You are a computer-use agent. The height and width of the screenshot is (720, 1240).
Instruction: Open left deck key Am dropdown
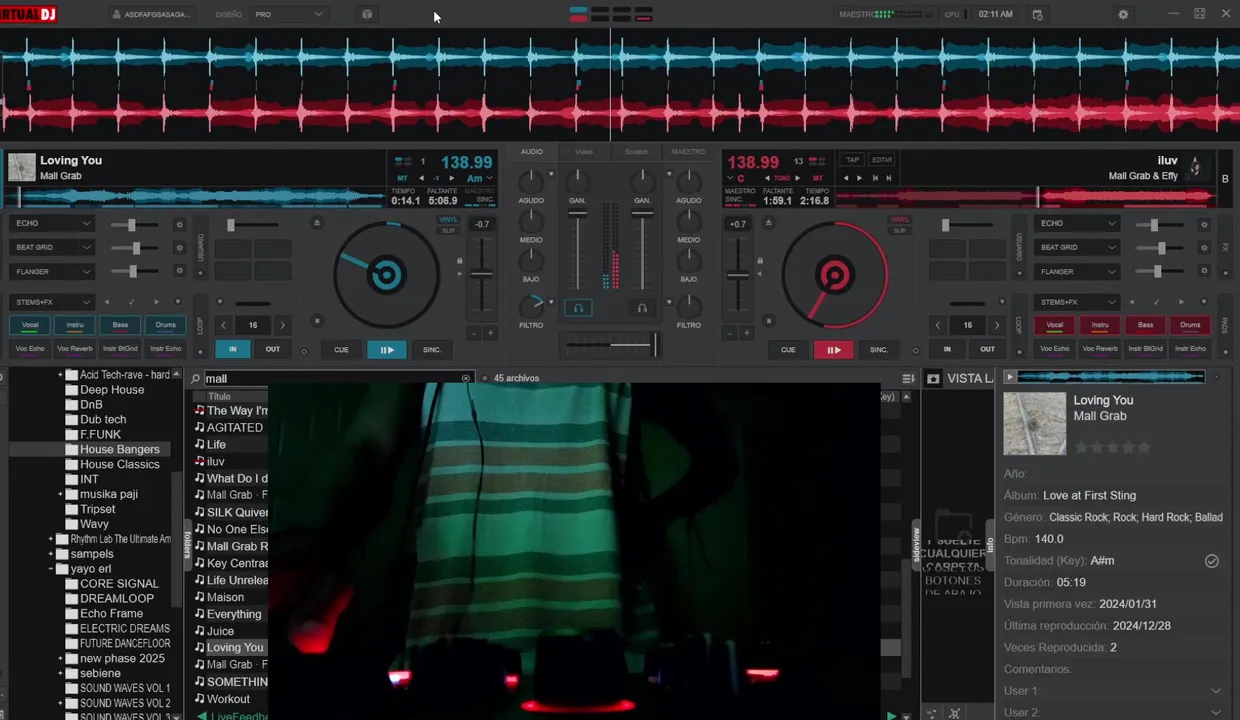pos(478,178)
